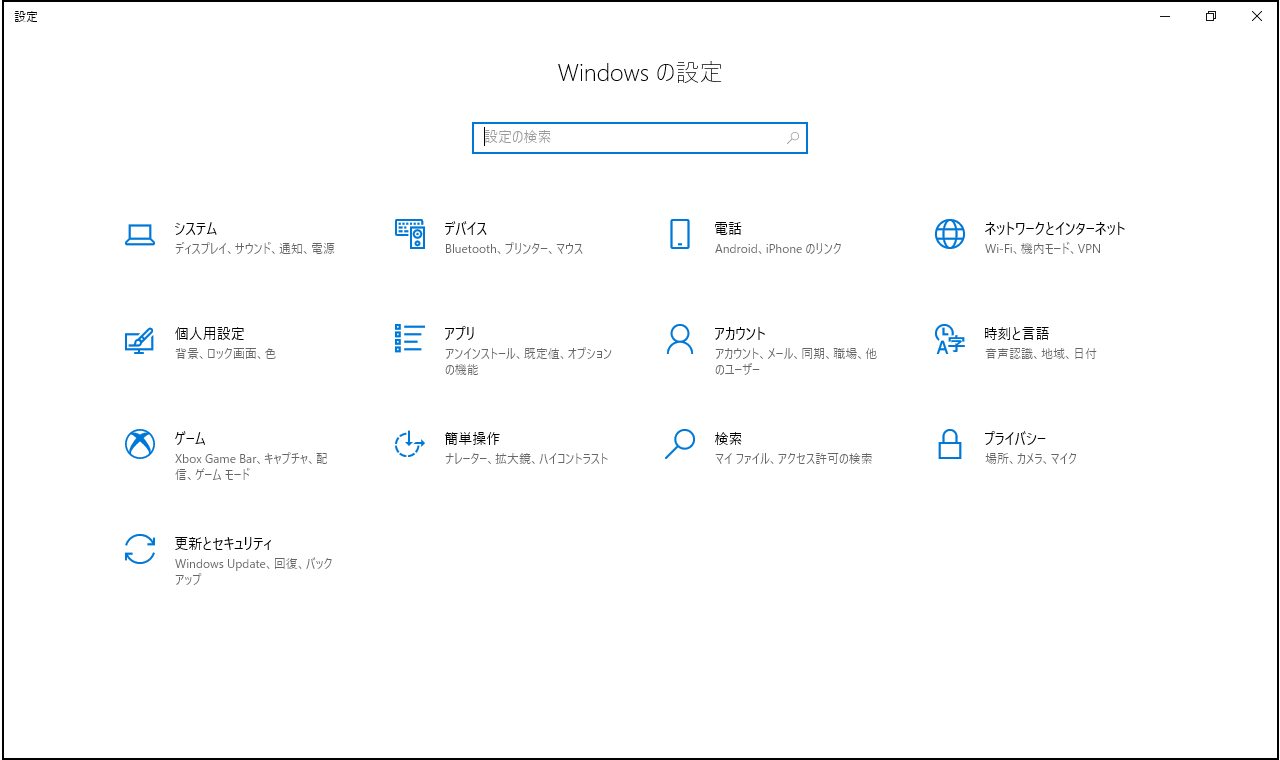Open ネットワークとインターネット title text
Screen dimensions: 1280x760
[1055, 229]
